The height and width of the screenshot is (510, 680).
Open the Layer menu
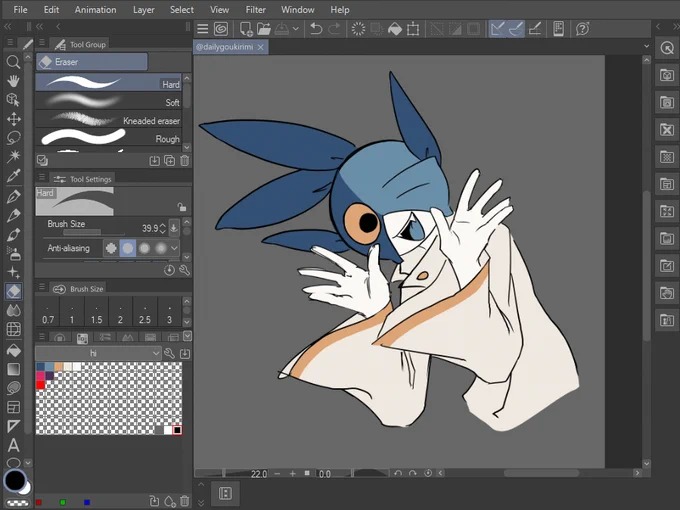(x=144, y=10)
